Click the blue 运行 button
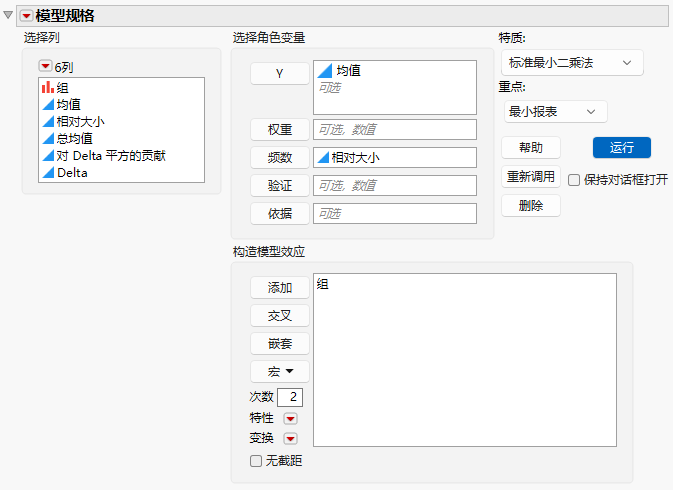The image size is (673, 490). [x=621, y=148]
